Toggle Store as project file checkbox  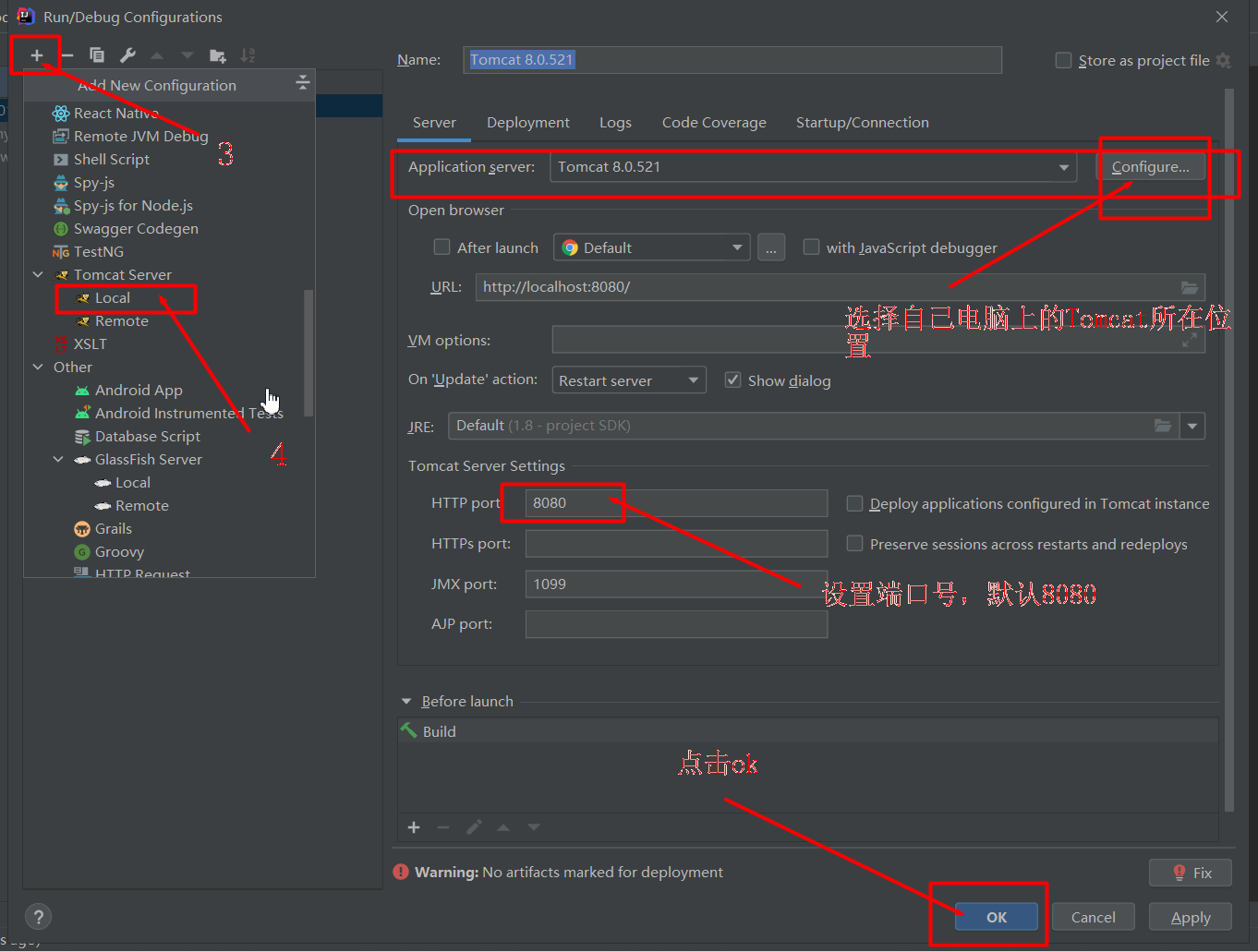pyautogui.click(x=1063, y=60)
